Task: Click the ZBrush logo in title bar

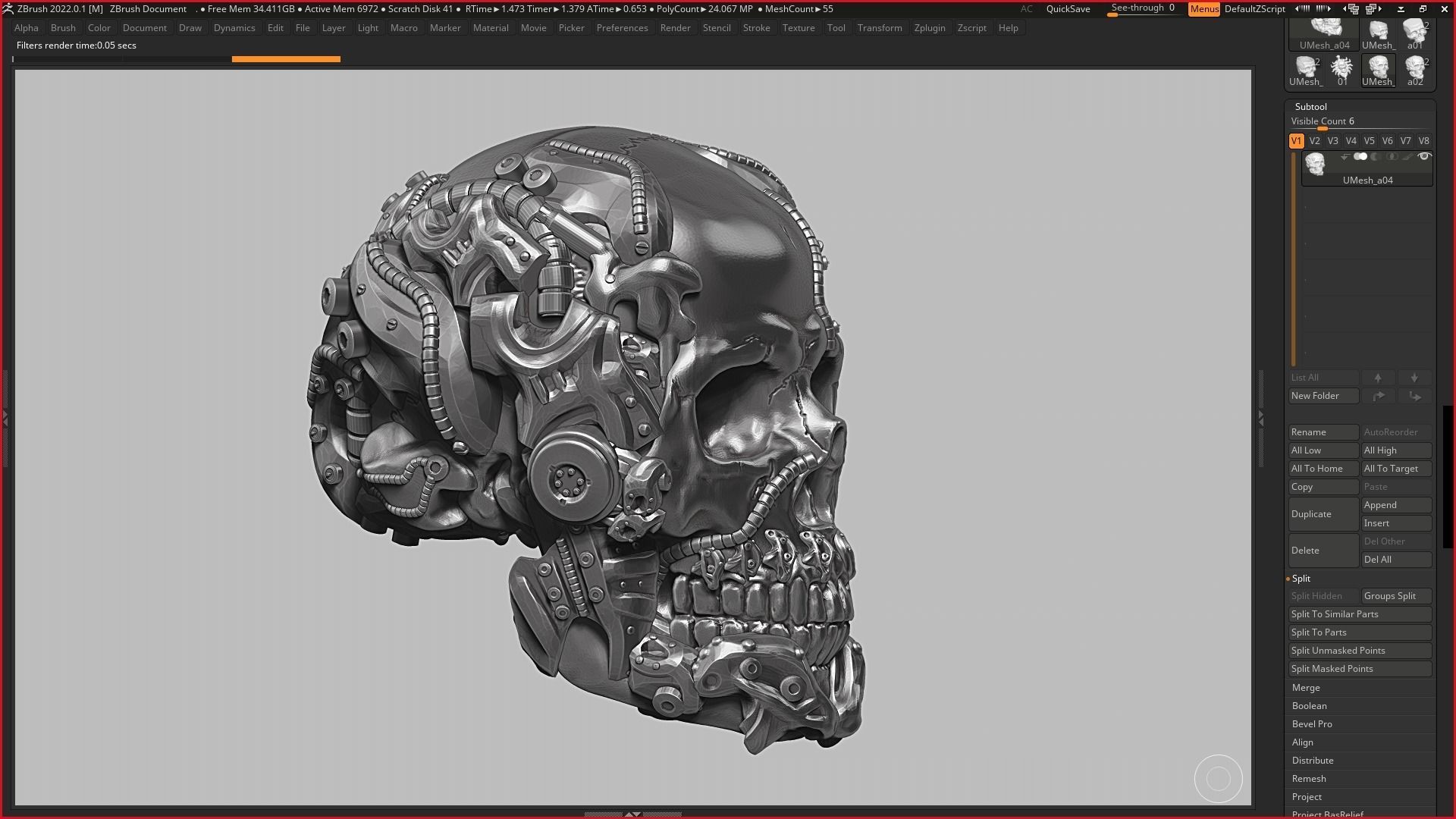Action: [8, 9]
